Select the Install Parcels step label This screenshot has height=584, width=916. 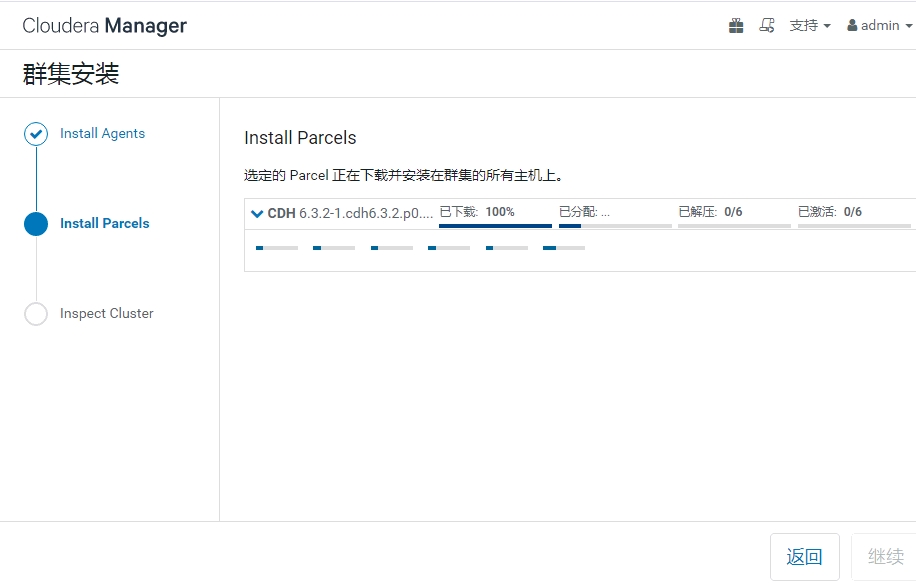(x=105, y=224)
